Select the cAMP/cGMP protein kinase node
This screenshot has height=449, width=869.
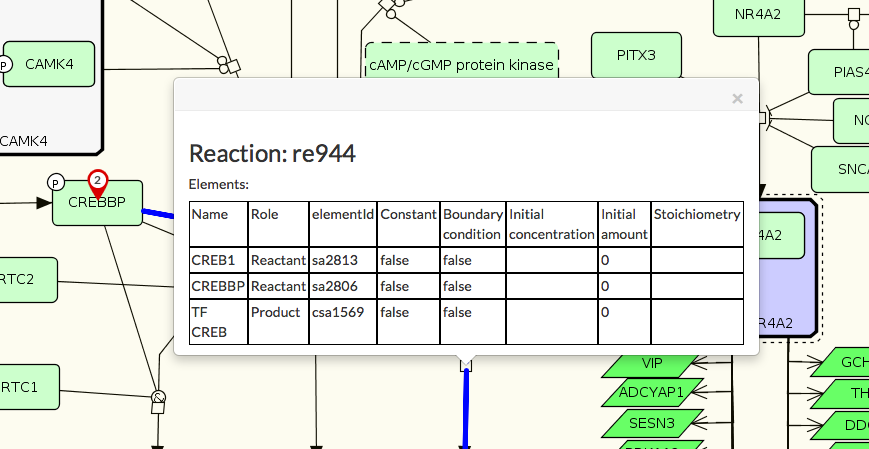[461, 64]
